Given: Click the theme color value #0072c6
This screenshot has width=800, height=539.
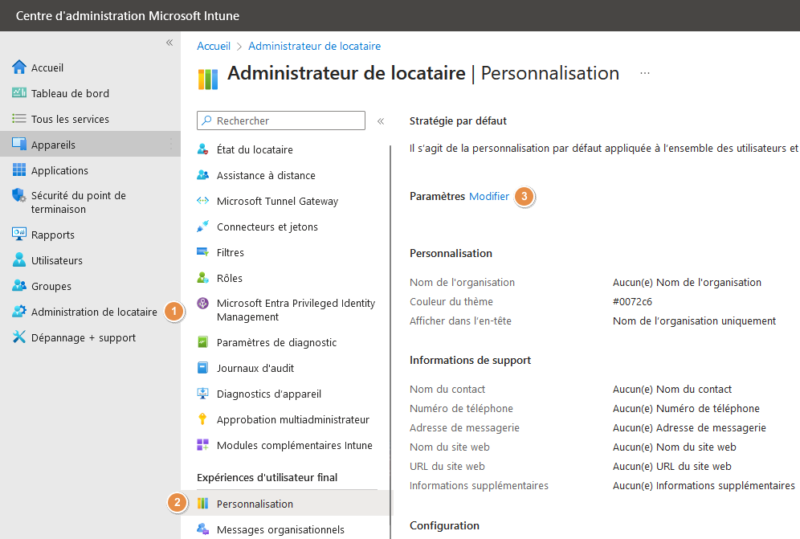Looking at the screenshot, I should [632, 301].
